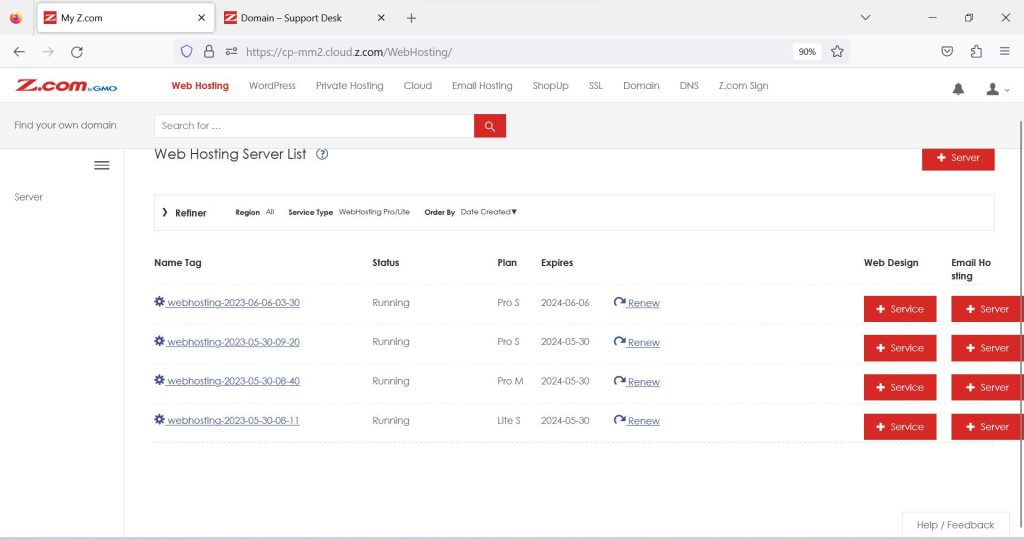The width and height of the screenshot is (1024, 539).
Task: Select the My Z.com browser tab
Action: tap(125, 18)
